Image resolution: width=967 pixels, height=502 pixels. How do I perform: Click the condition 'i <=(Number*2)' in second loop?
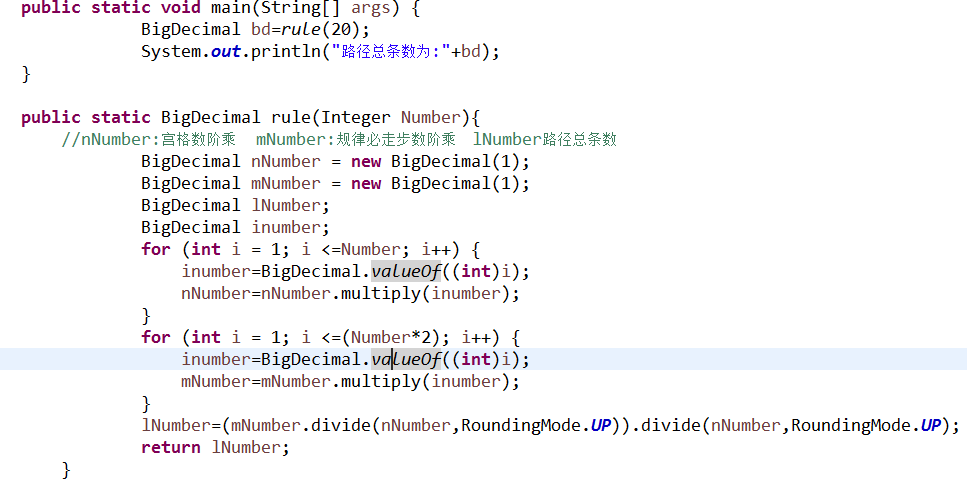[371, 337]
